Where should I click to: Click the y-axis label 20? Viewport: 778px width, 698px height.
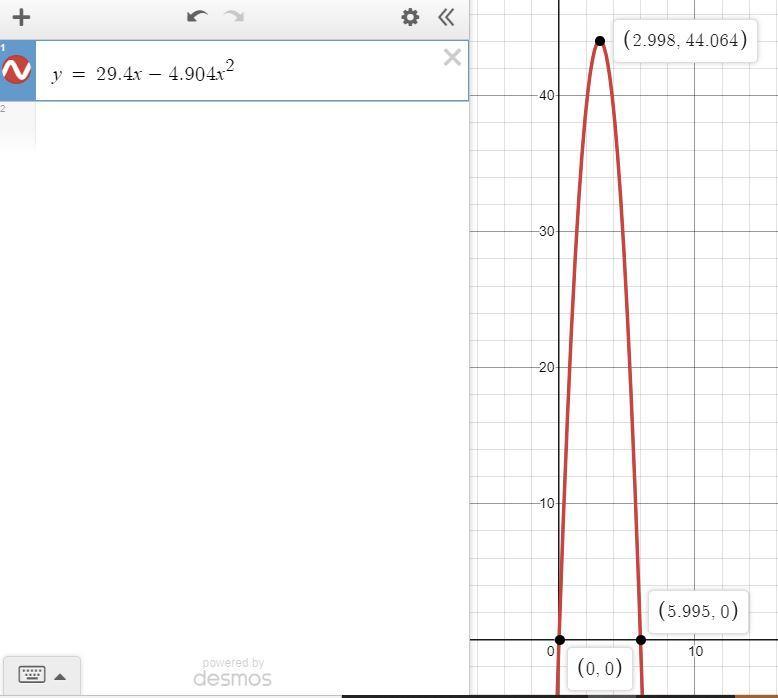(x=546, y=367)
